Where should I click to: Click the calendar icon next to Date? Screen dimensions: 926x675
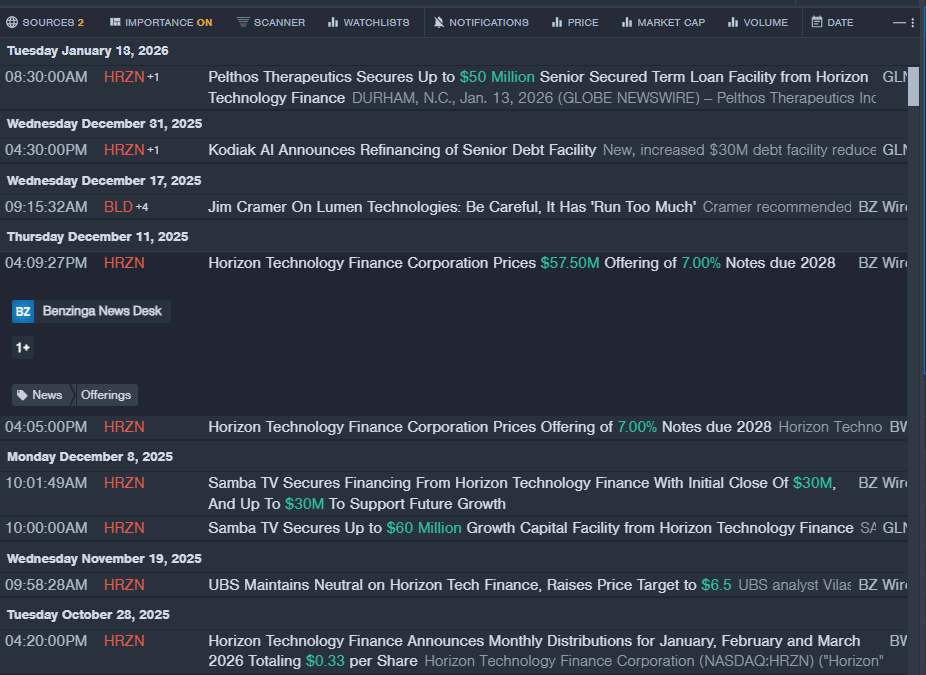(x=817, y=22)
